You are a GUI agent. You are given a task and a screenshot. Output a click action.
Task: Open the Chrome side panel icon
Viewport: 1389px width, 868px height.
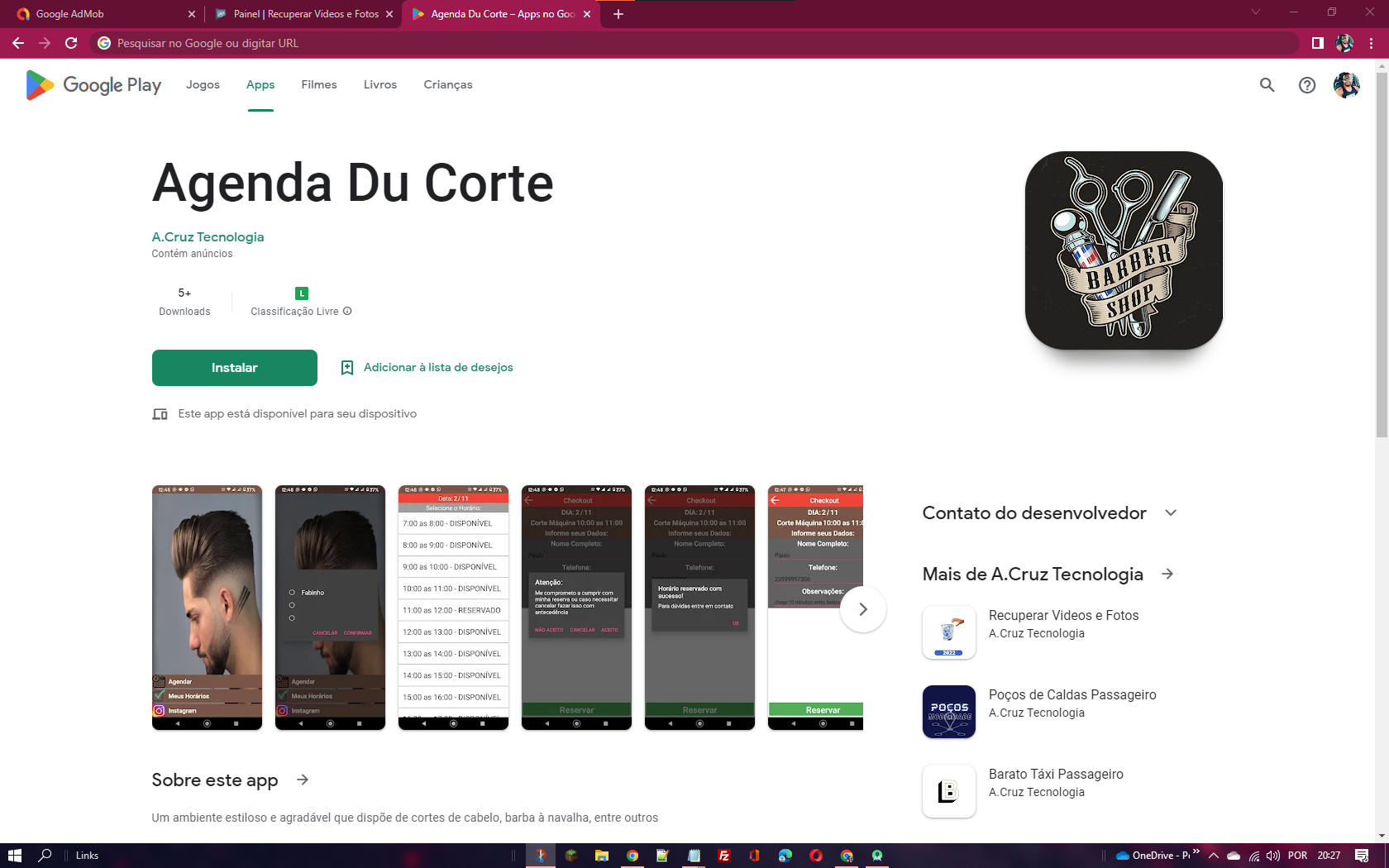coord(1317,43)
